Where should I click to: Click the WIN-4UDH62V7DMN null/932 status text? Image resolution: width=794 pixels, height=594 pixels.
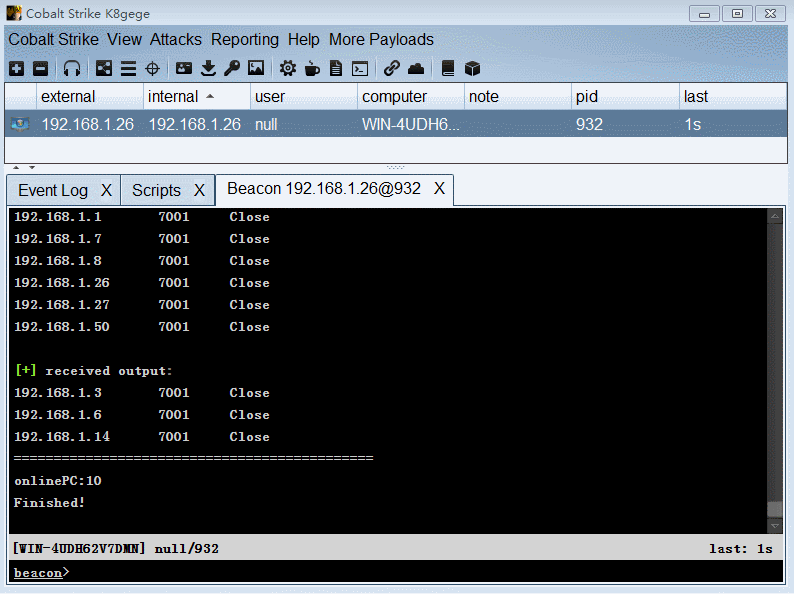pyautogui.click(x=115, y=548)
